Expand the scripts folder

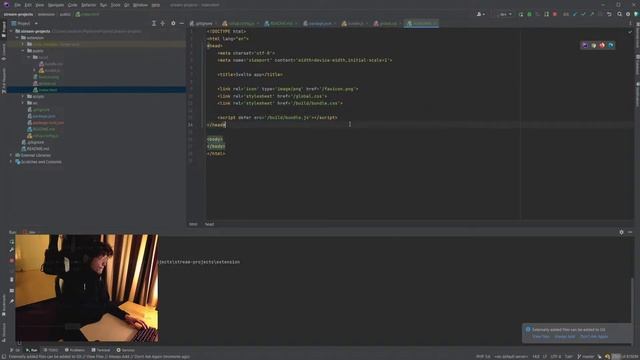pos(23,96)
